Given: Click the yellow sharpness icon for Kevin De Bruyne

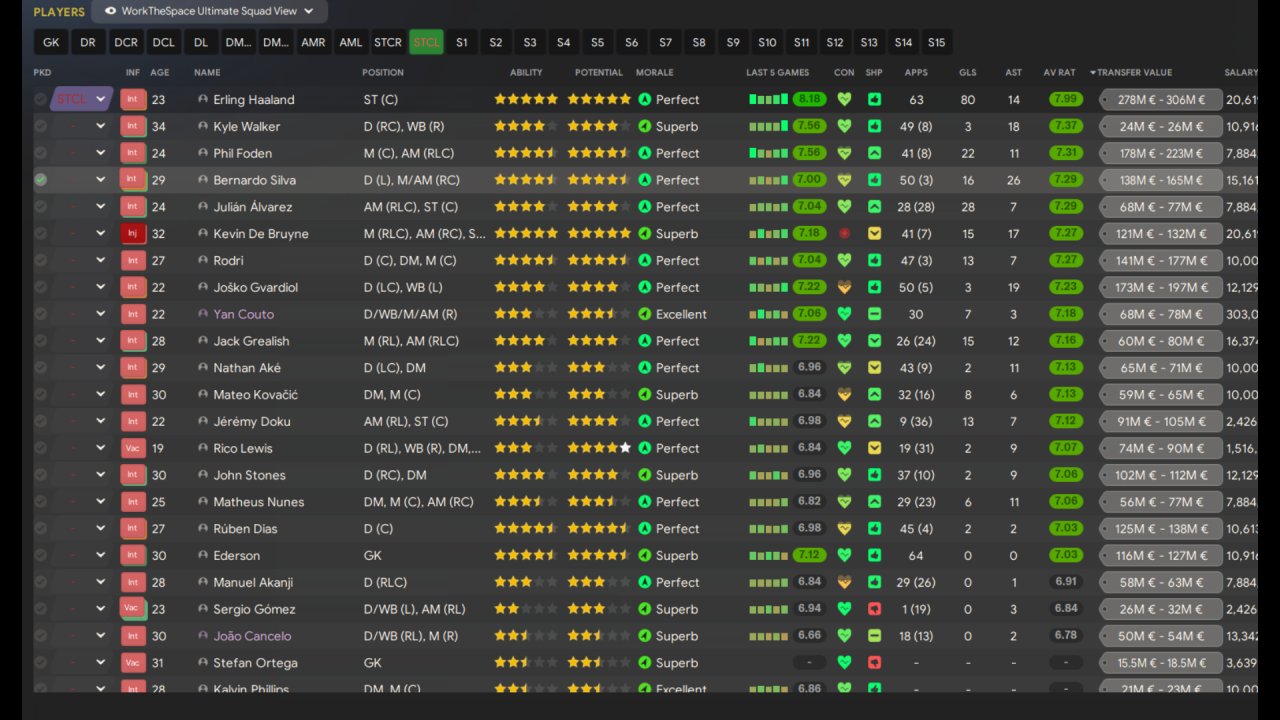Looking at the screenshot, I should pyautogui.click(x=875, y=234).
